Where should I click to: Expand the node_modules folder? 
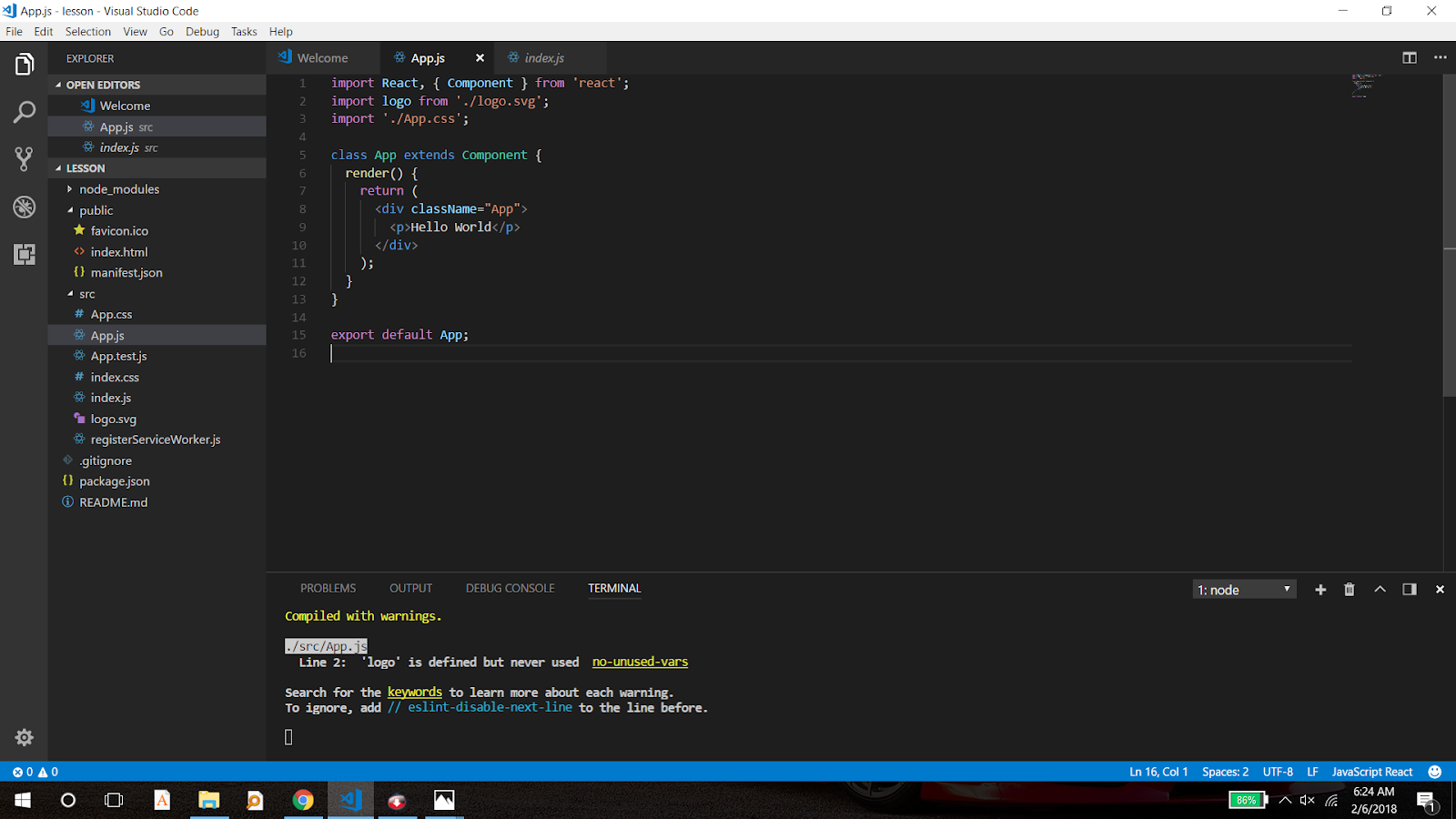116,188
